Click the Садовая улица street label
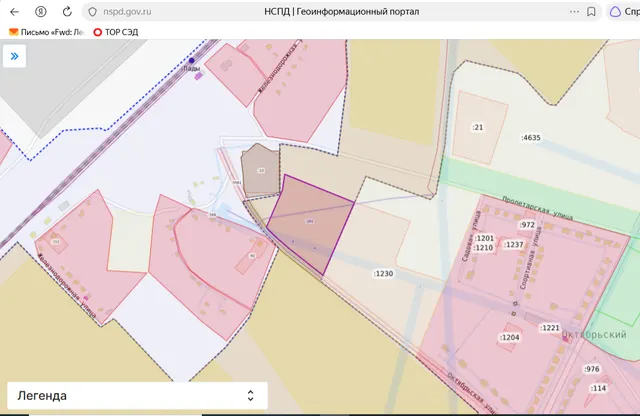This screenshot has width=640, height=416. click(471, 236)
